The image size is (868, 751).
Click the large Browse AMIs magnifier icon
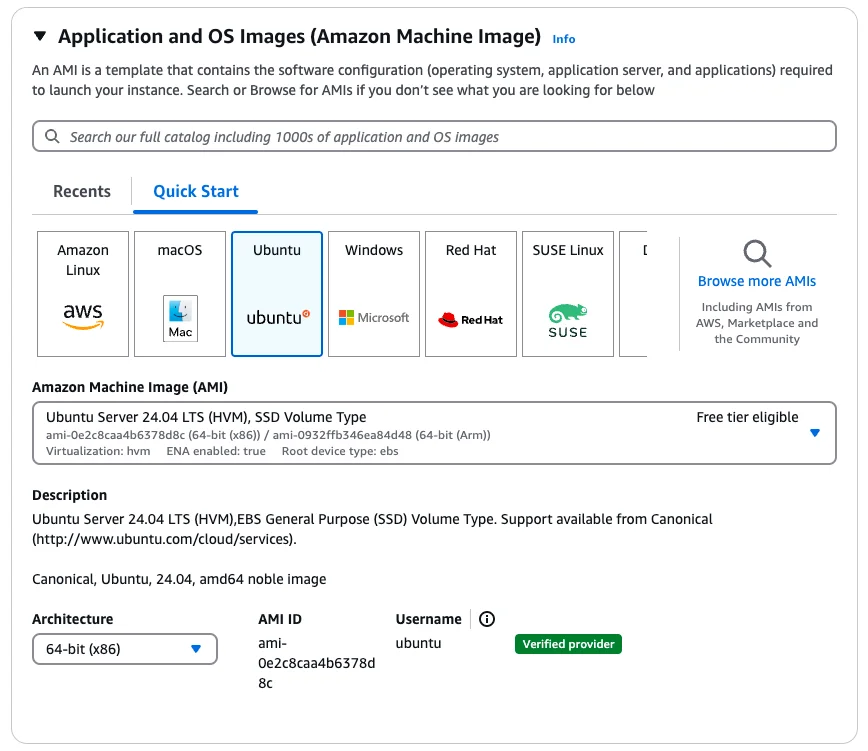tap(757, 253)
